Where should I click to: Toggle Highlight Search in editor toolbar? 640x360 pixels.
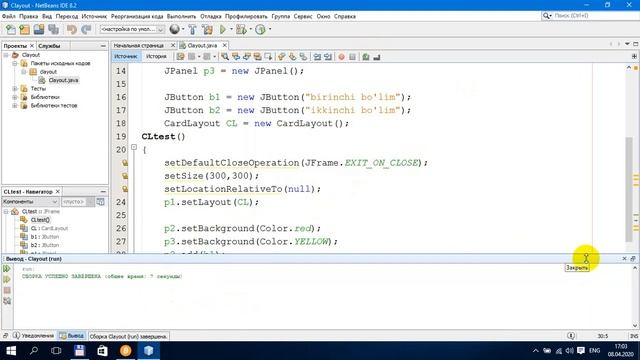pyautogui.click(x=258, y=57)
